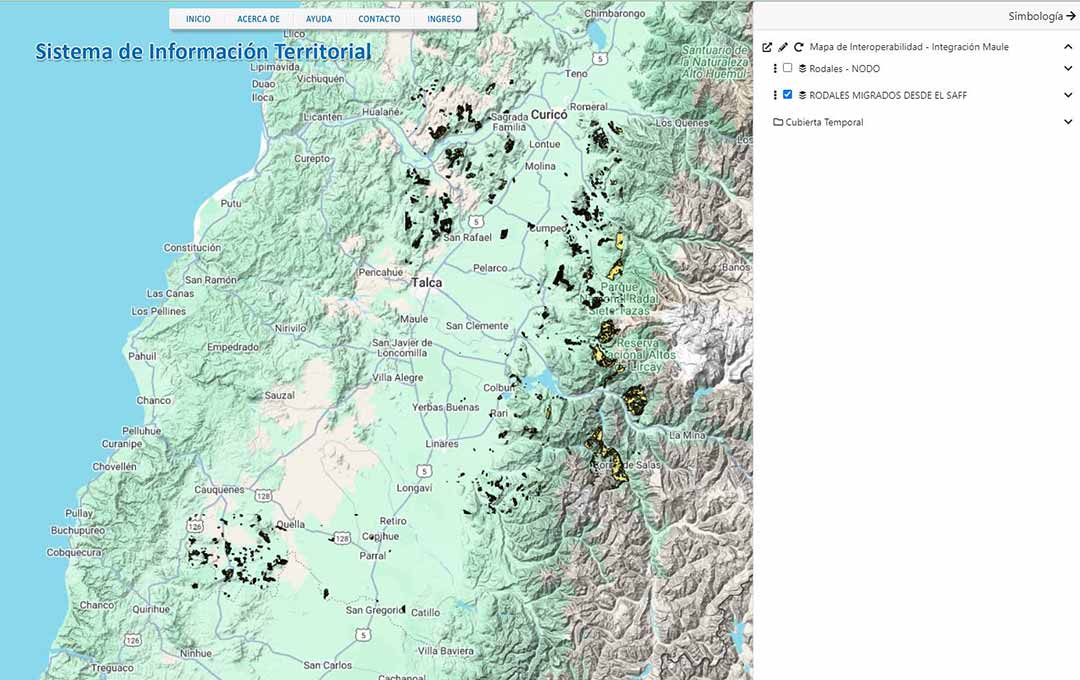Expand the Rodales - NODO layer details
Viewport: 1080px width, 680px height.
[1068, 68]
